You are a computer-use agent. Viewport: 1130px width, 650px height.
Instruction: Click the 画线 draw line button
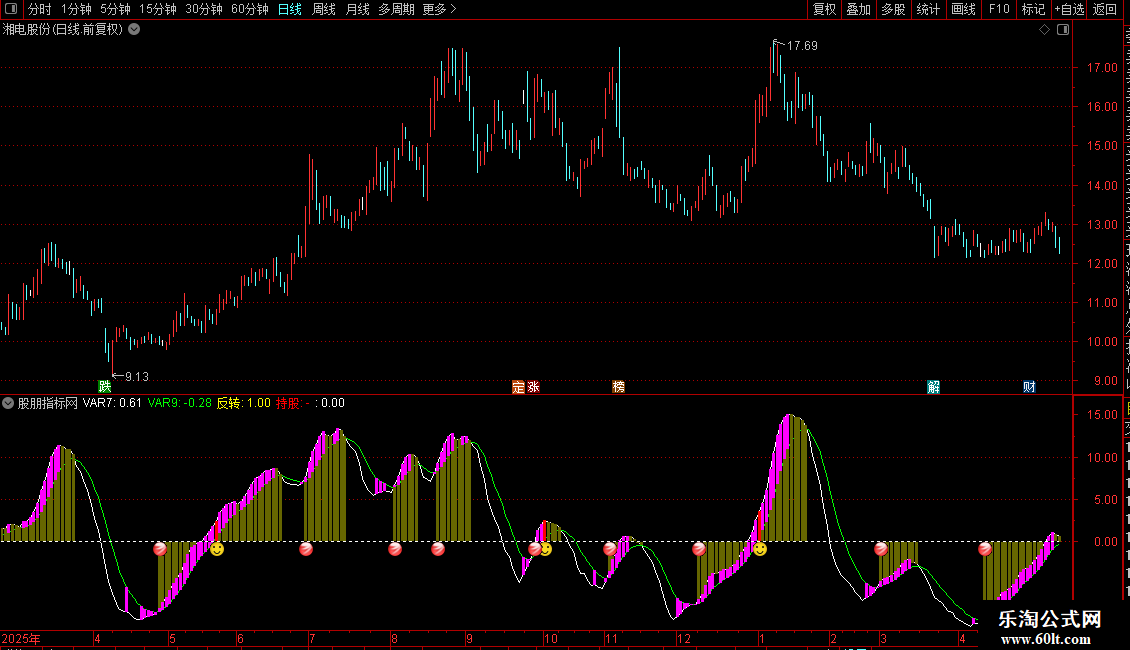(964, 9)
